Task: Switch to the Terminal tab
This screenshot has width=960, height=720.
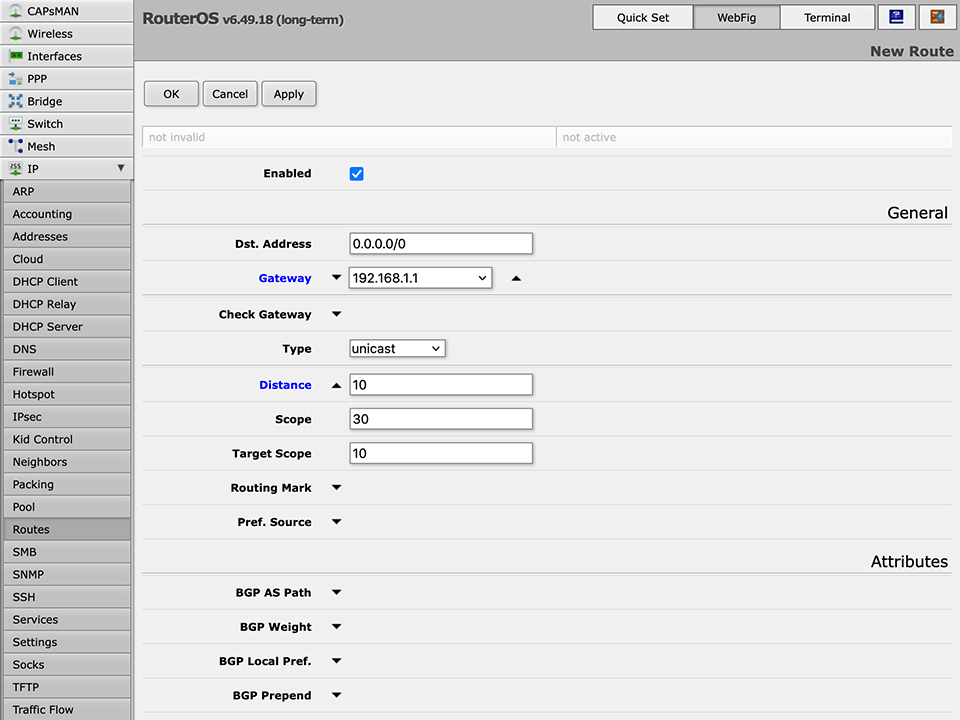Action: 830,17
